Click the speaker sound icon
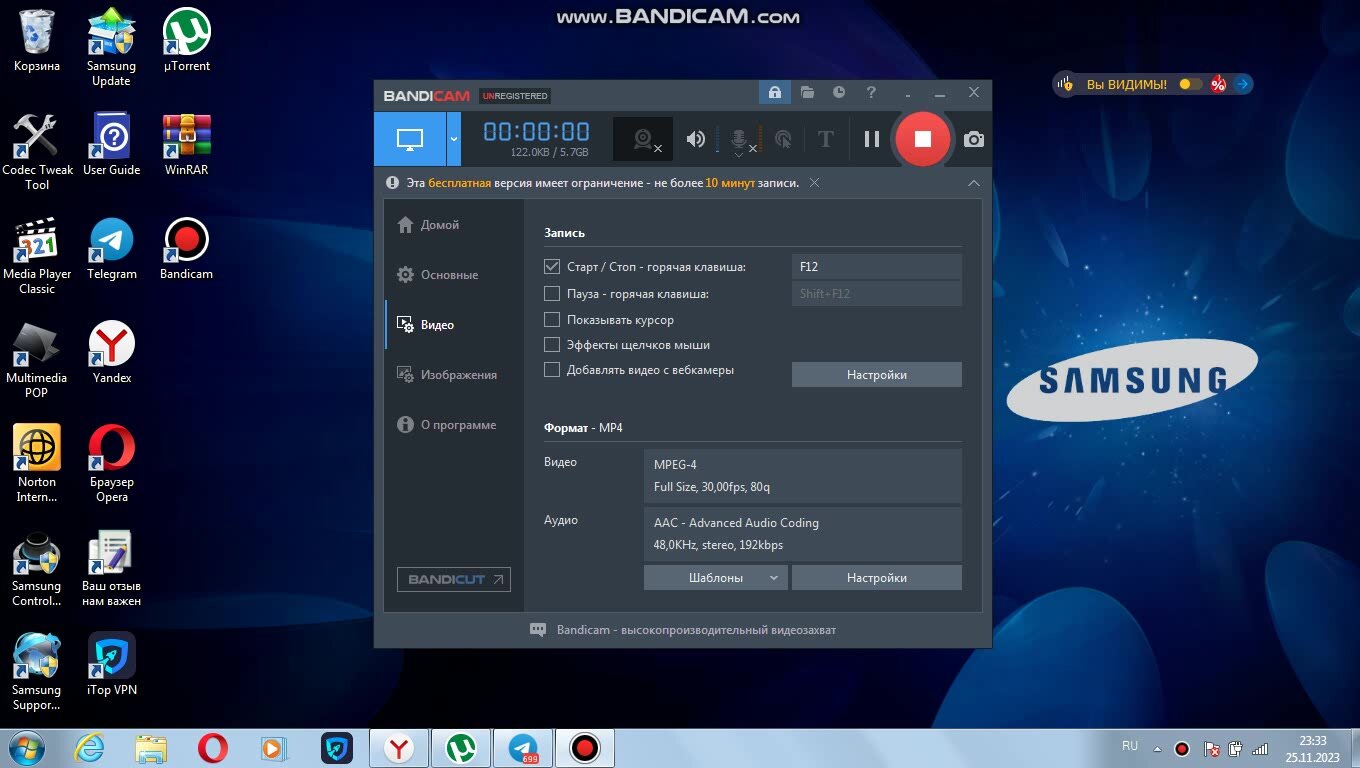Image resolution: width=1360 pixels, height=768 pixels. coord(696,139)
